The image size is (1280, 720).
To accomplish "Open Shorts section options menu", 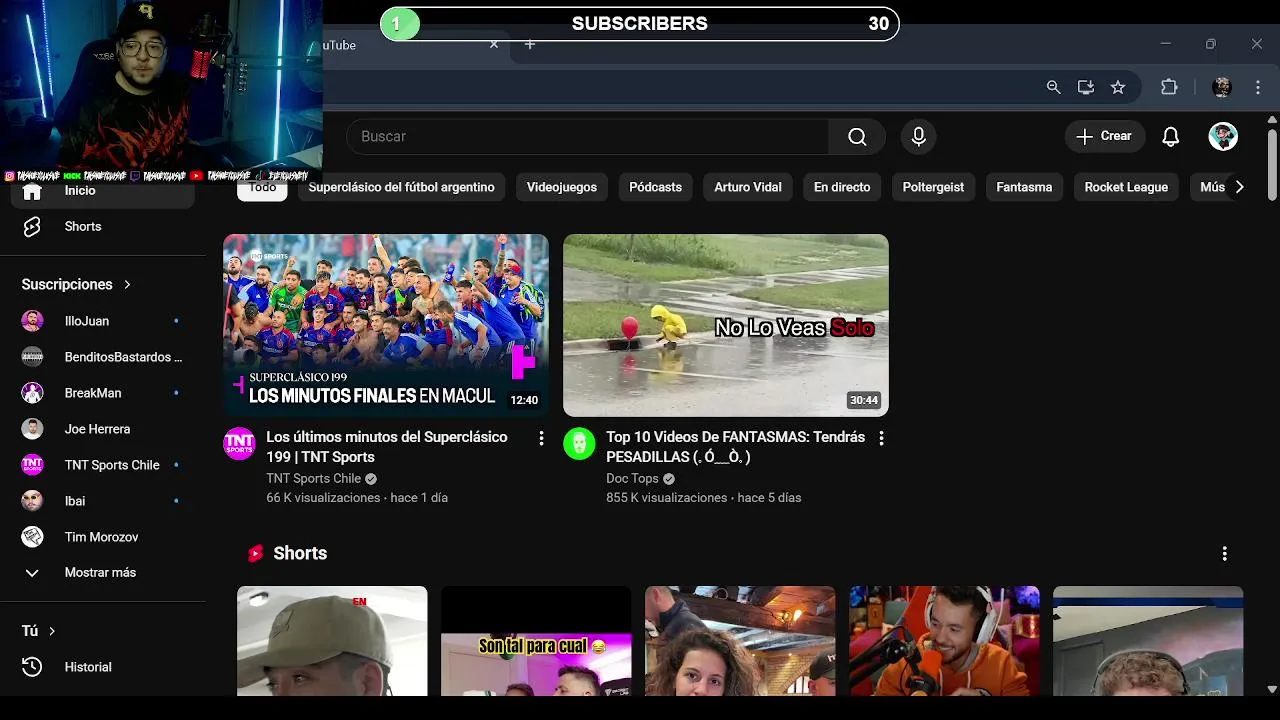I will pos(1224,554).
